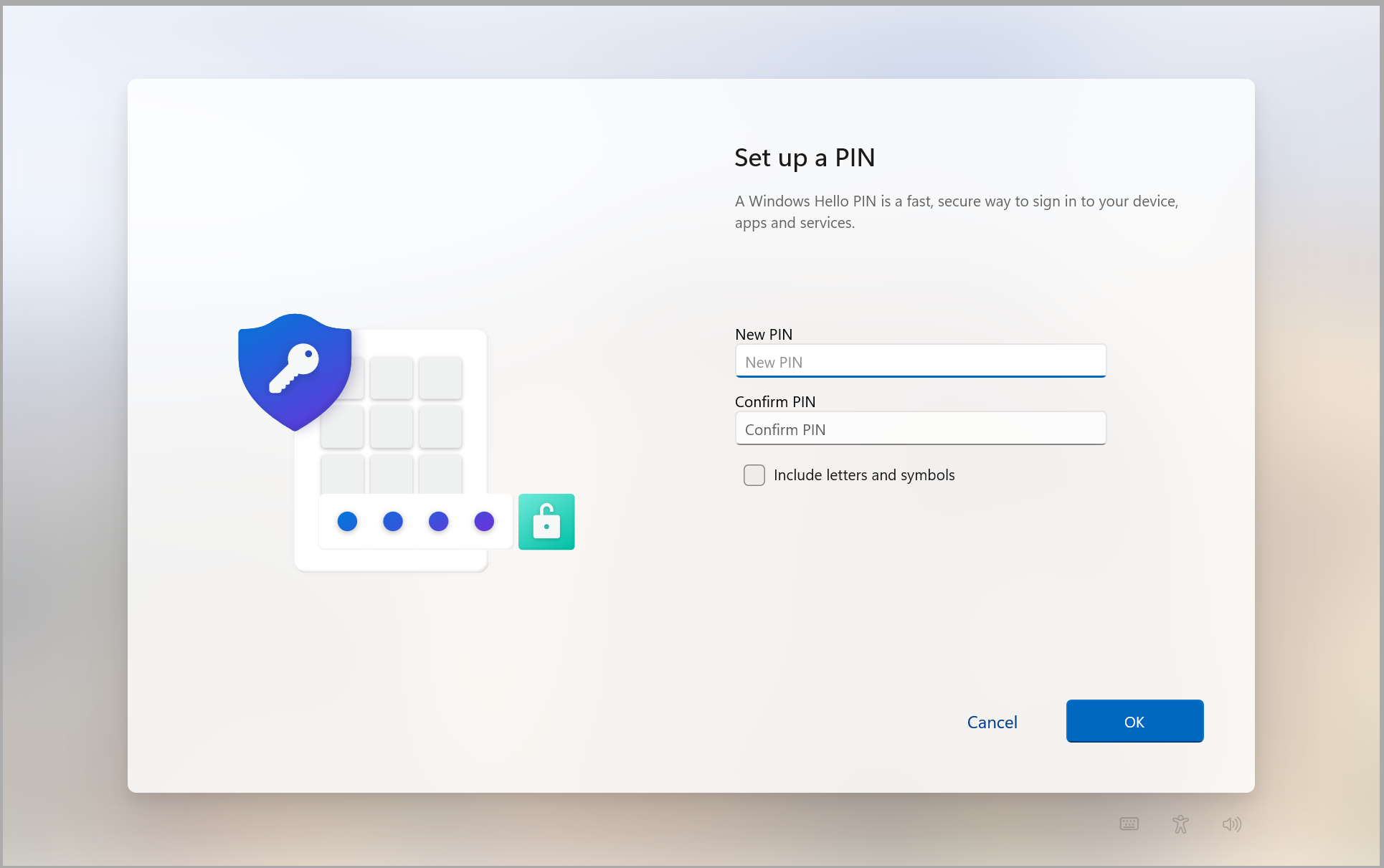Open the accessibility options icon
This screenshot has height=868, width=1384.
(1180, 824)
